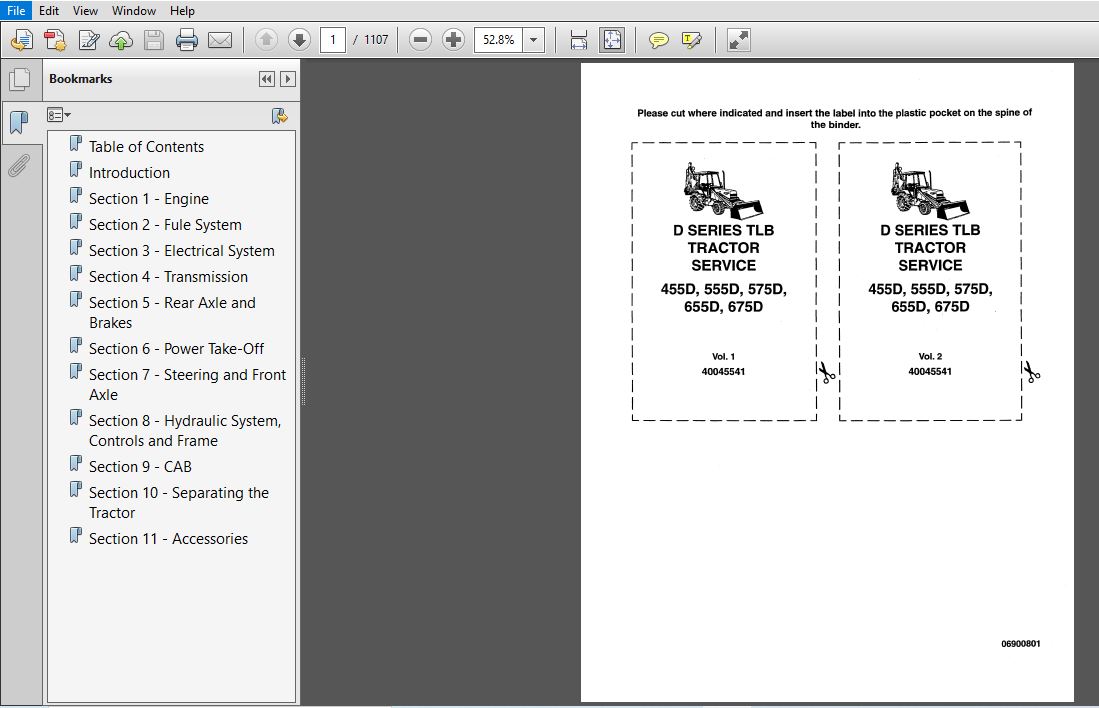Click the Print icon

point(186,40)
